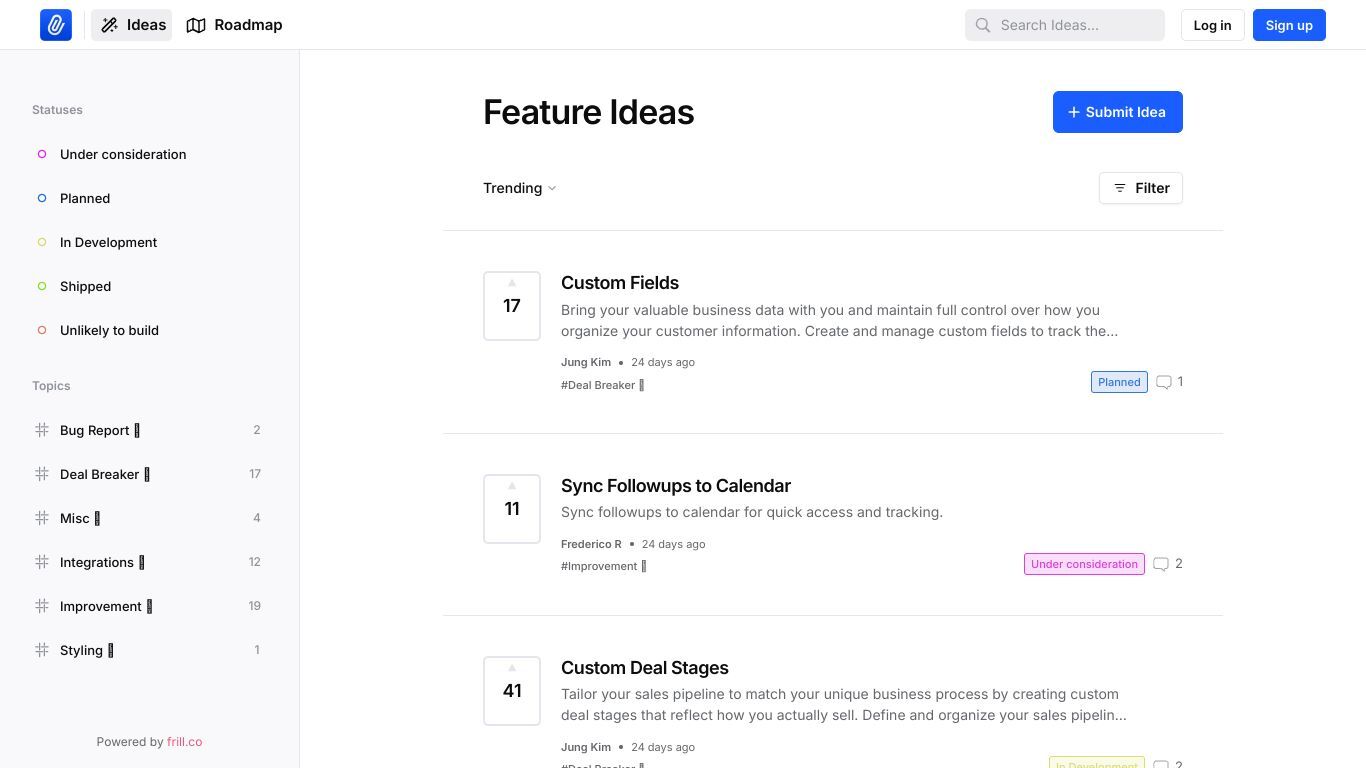Open the frill.co link

184,742
